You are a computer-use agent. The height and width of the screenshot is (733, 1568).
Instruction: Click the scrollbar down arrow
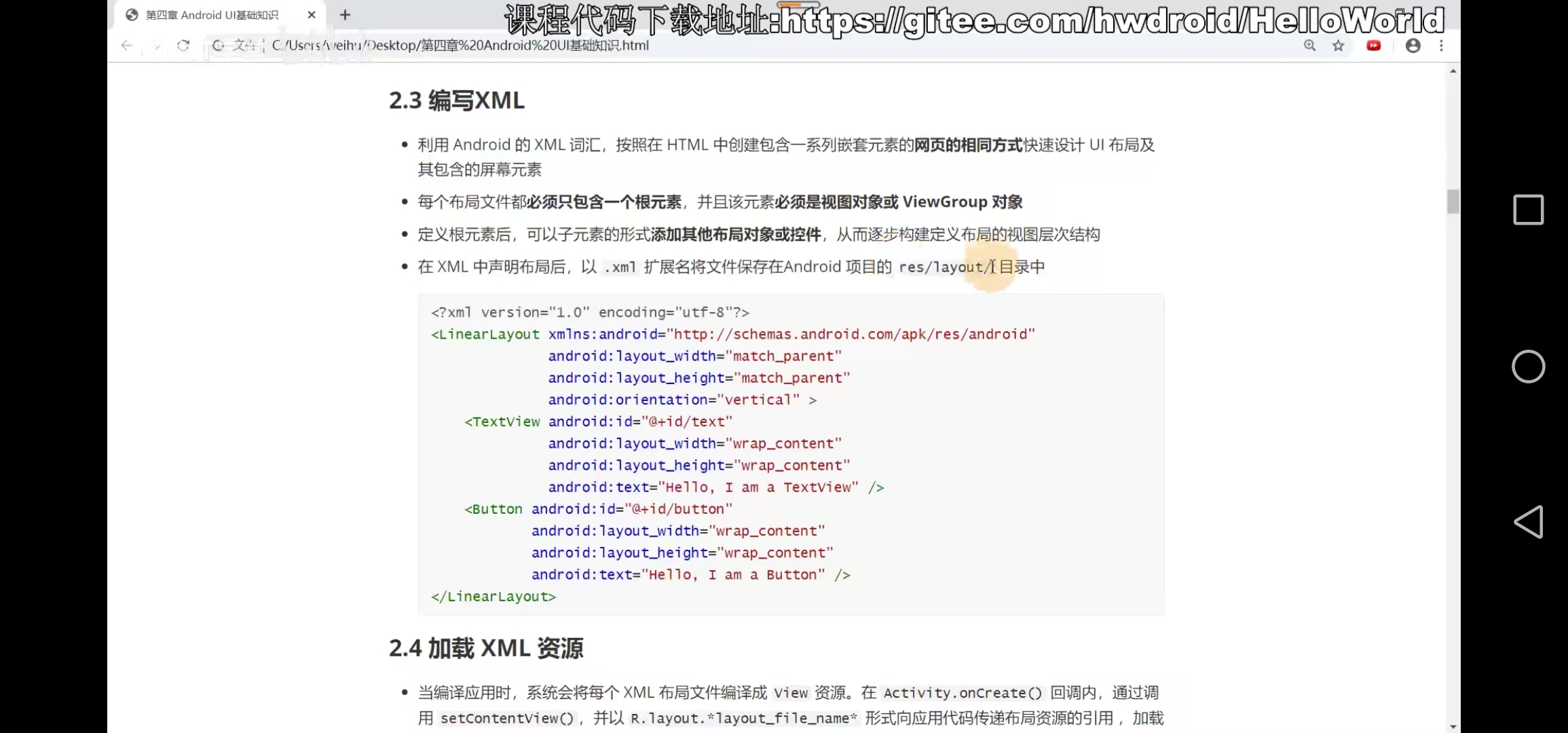(1453, 726)
